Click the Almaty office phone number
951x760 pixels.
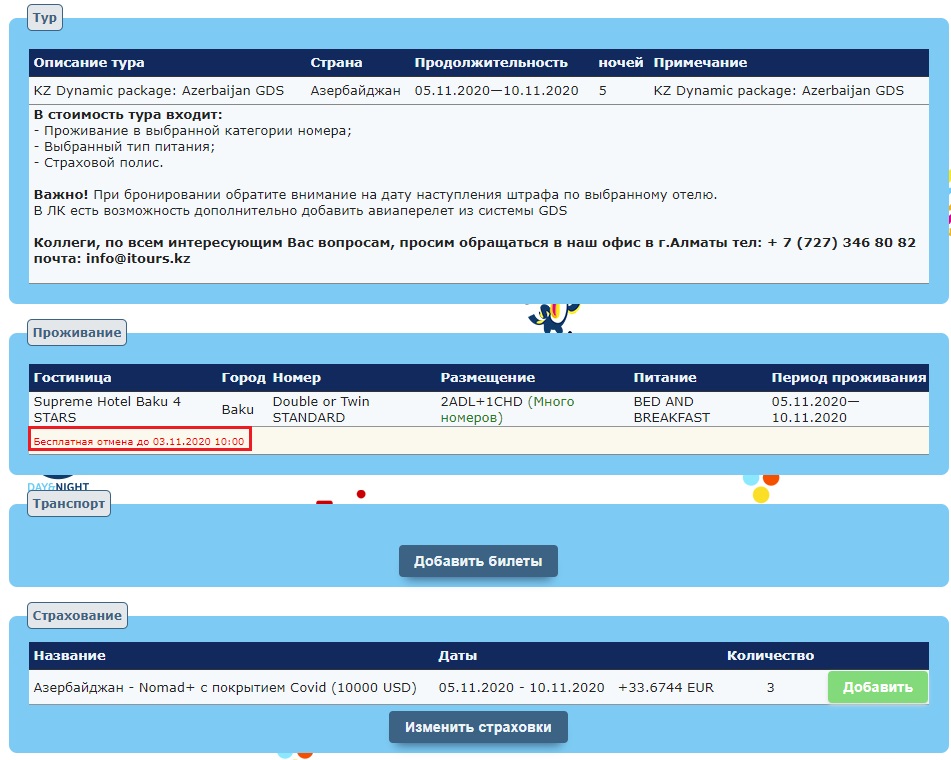point(841,242)
